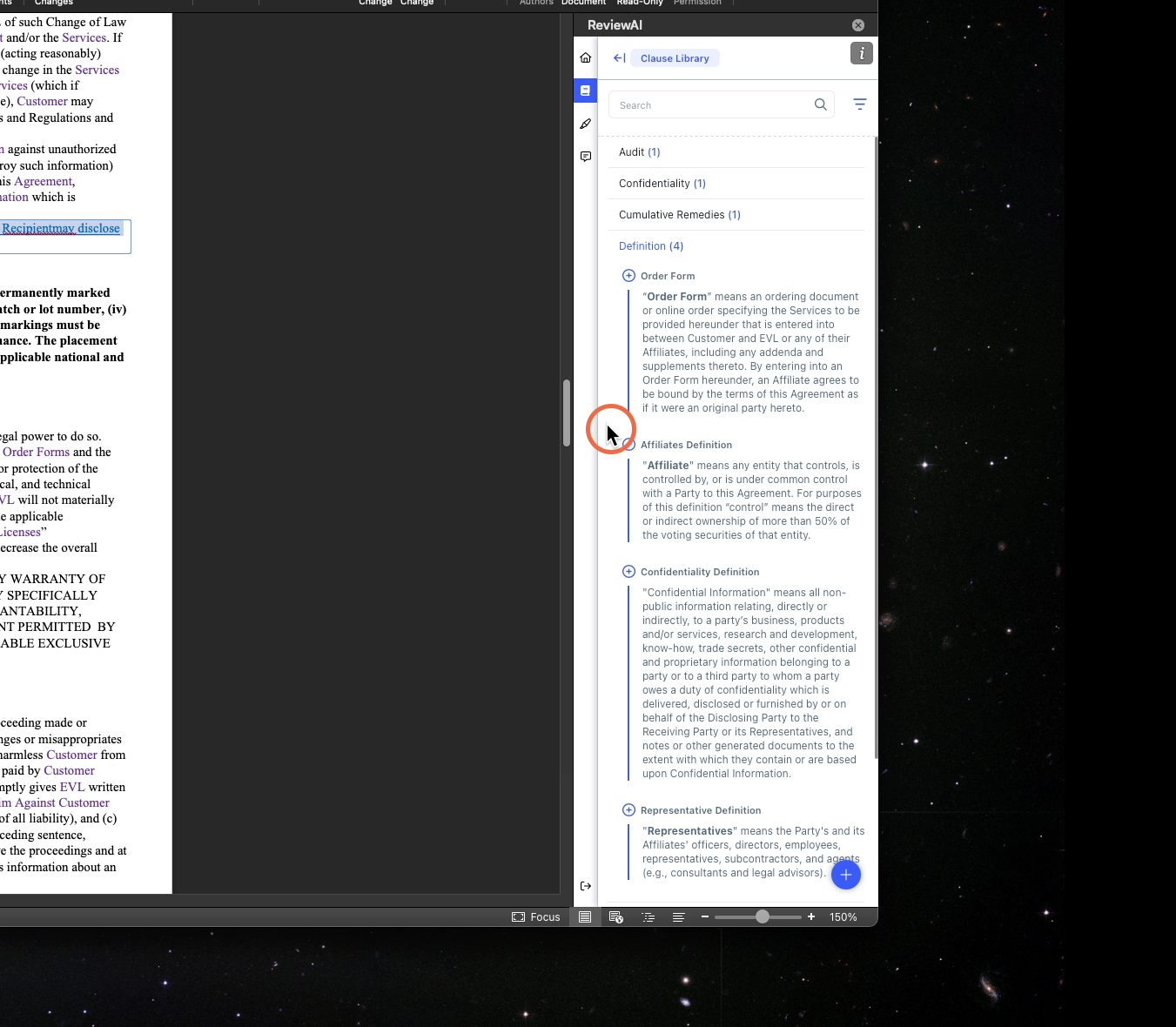
Task: Click the ReviewAI panel's vertical scrollbar
Action: pyautogui.click(x=876, y=448)
